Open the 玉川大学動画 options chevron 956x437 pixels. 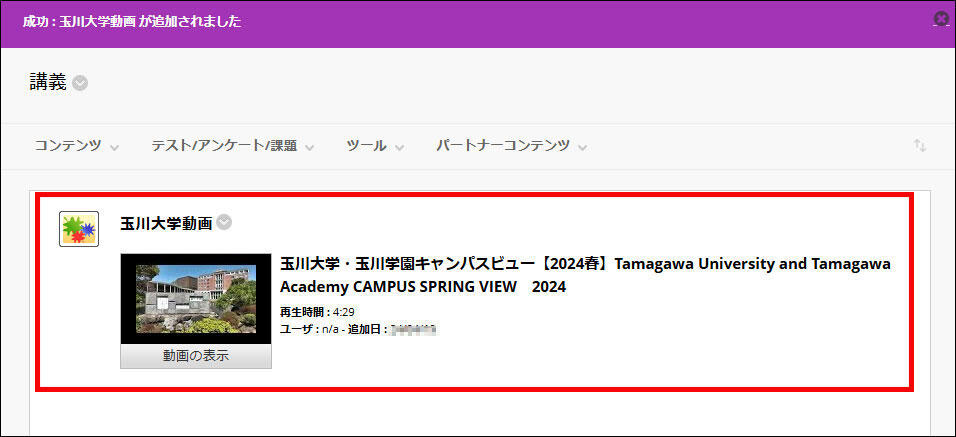[224, 223]
